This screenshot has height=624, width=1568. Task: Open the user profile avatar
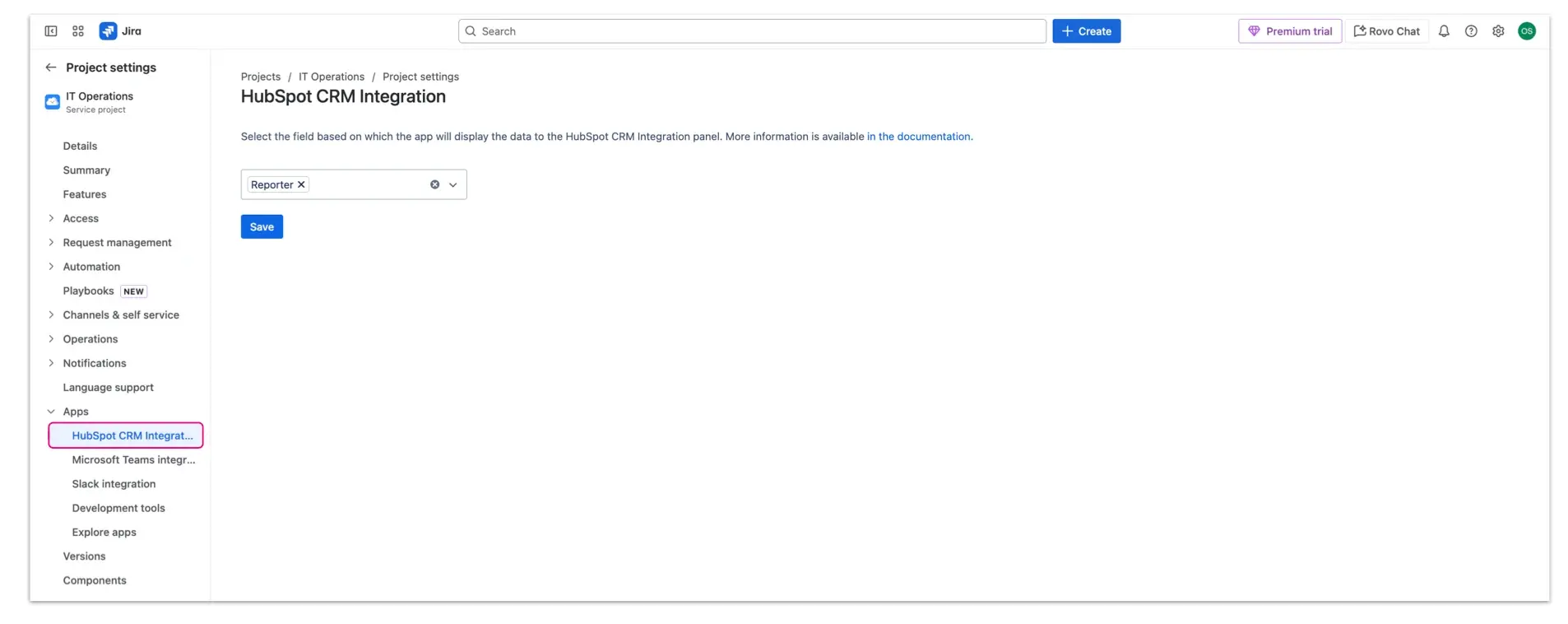1527,31
